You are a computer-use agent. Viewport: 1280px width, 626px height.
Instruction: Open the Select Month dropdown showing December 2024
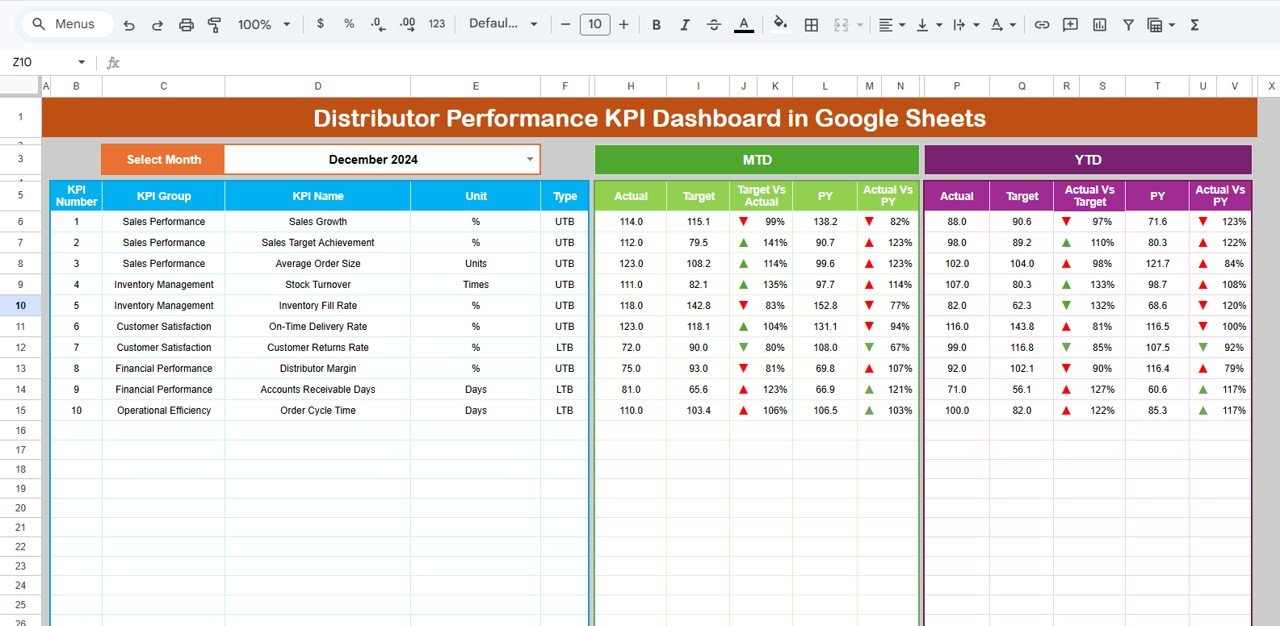(530, 159)
